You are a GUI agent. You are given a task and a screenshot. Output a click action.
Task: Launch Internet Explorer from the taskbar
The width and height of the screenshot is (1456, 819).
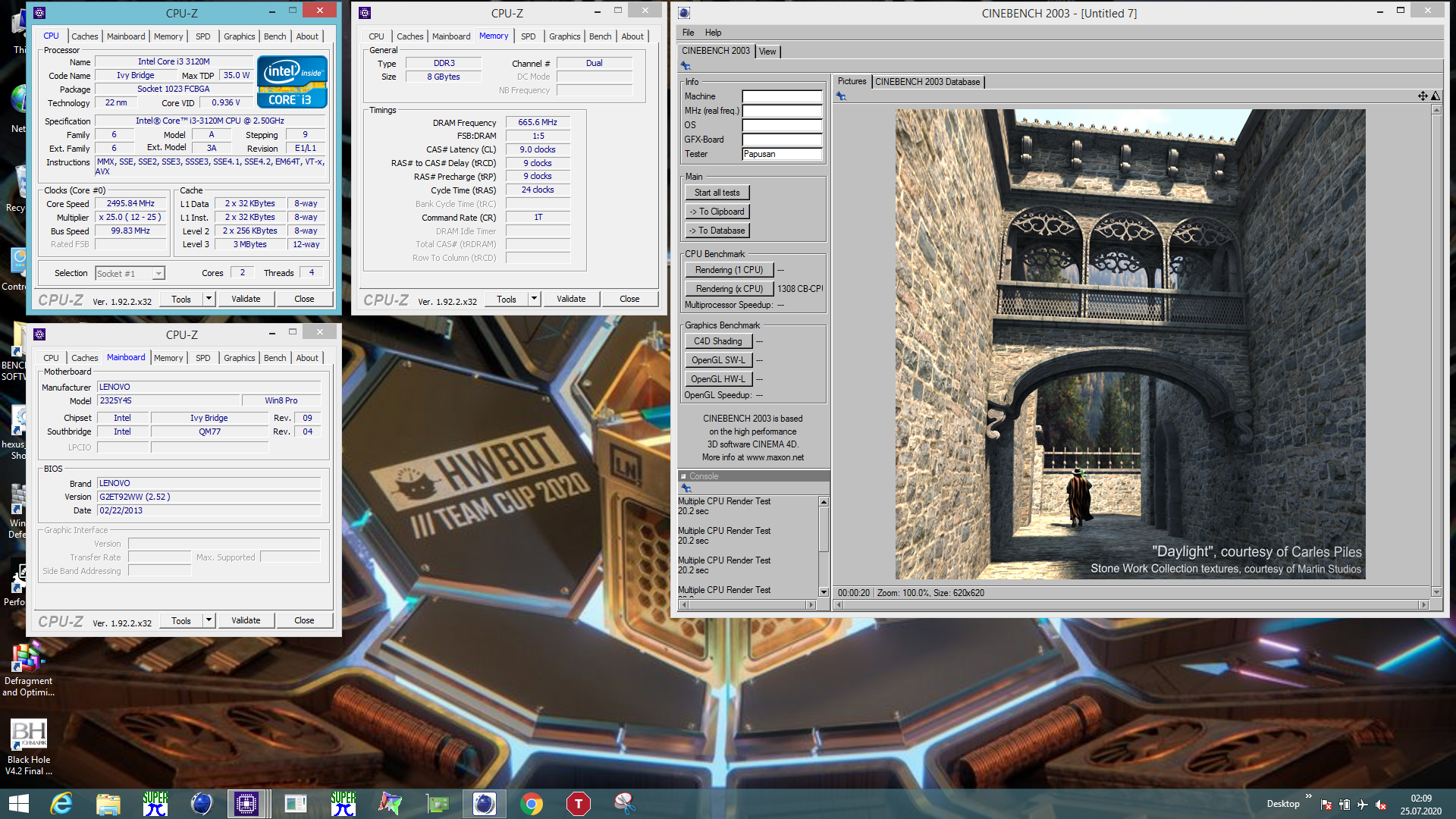coord(61,803)
